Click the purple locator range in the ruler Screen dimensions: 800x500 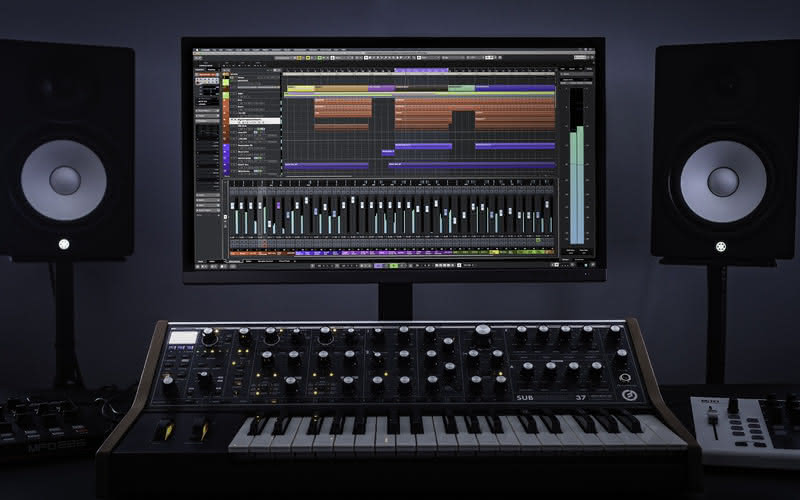click(421, 70)
